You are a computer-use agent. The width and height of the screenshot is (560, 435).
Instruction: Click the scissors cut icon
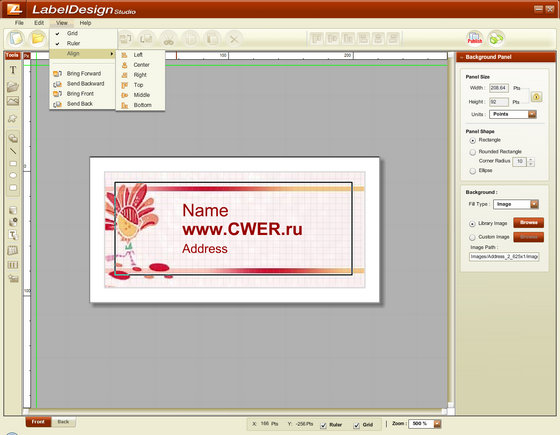coord(168,39)
